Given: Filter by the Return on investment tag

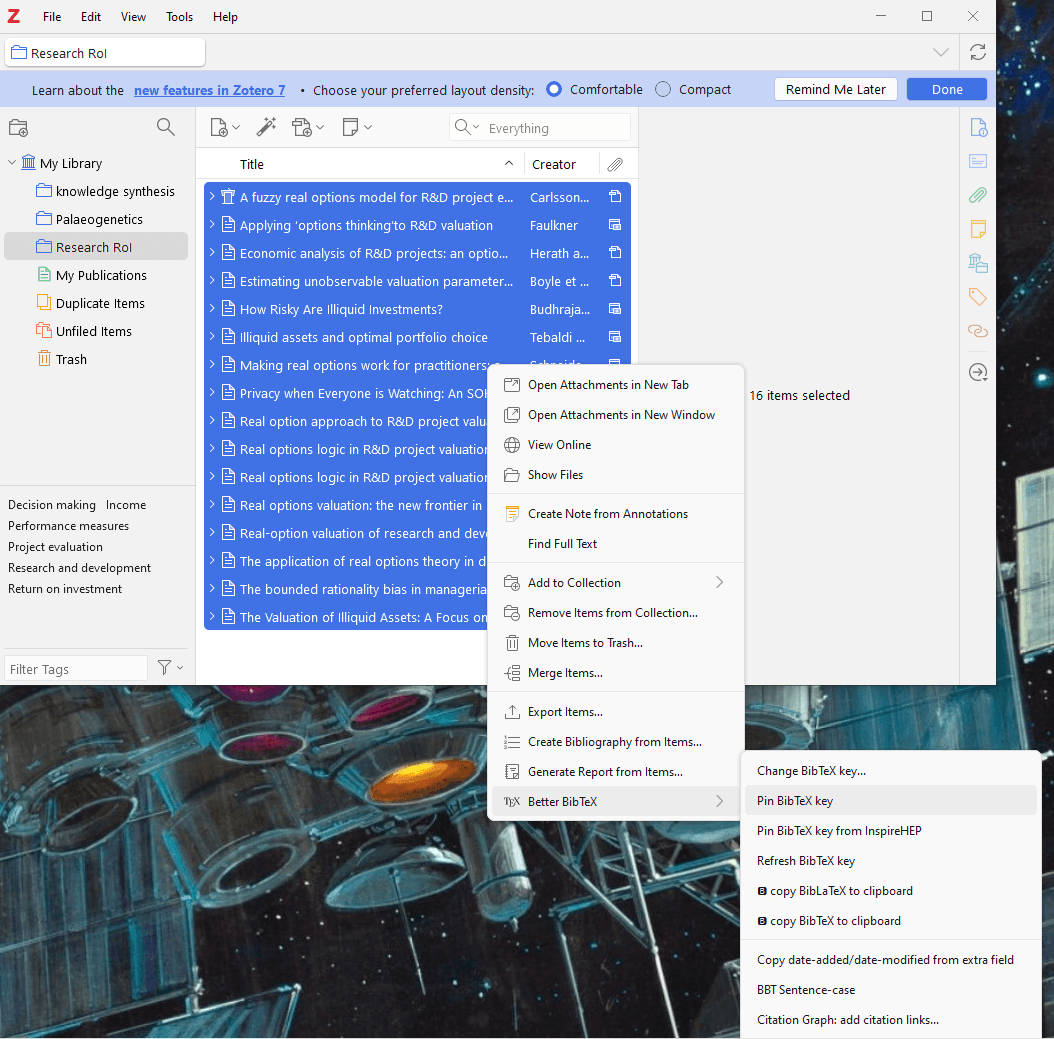Looking at the screenshot, I should tap(65, 589).
